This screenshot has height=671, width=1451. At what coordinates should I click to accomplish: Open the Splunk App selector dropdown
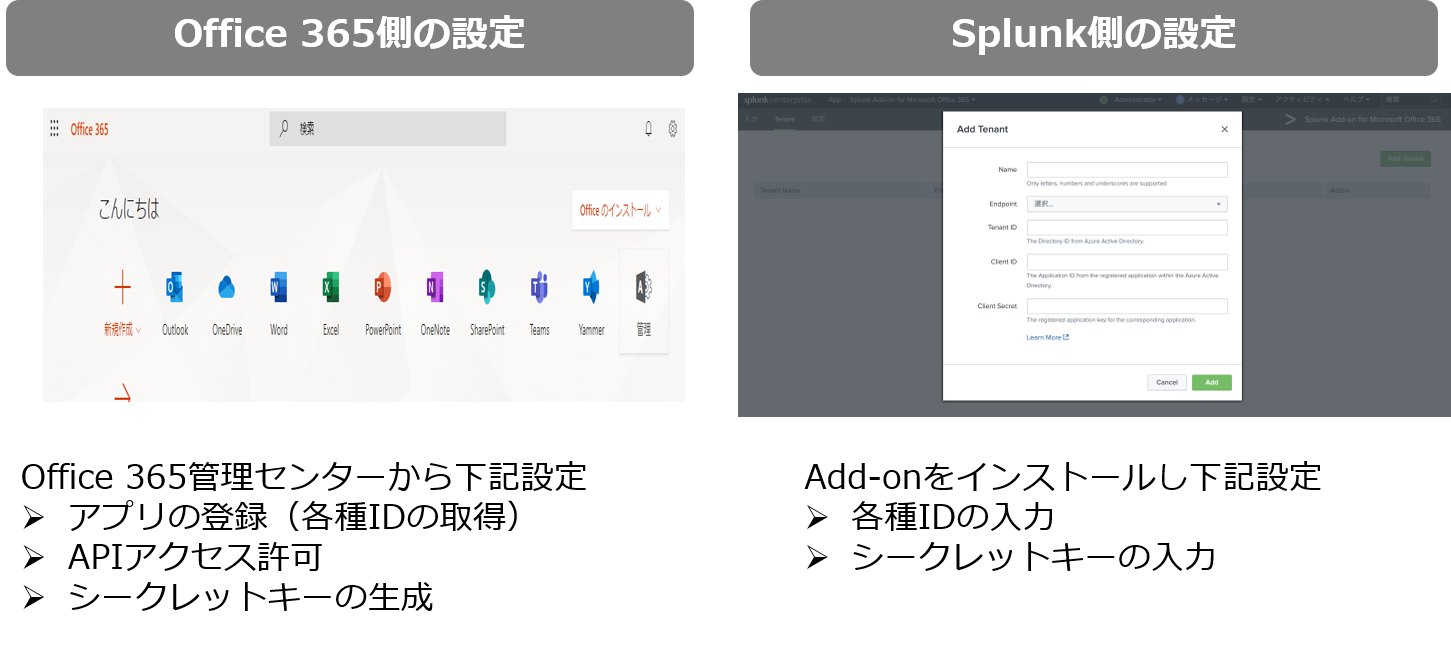coord(902,100)
